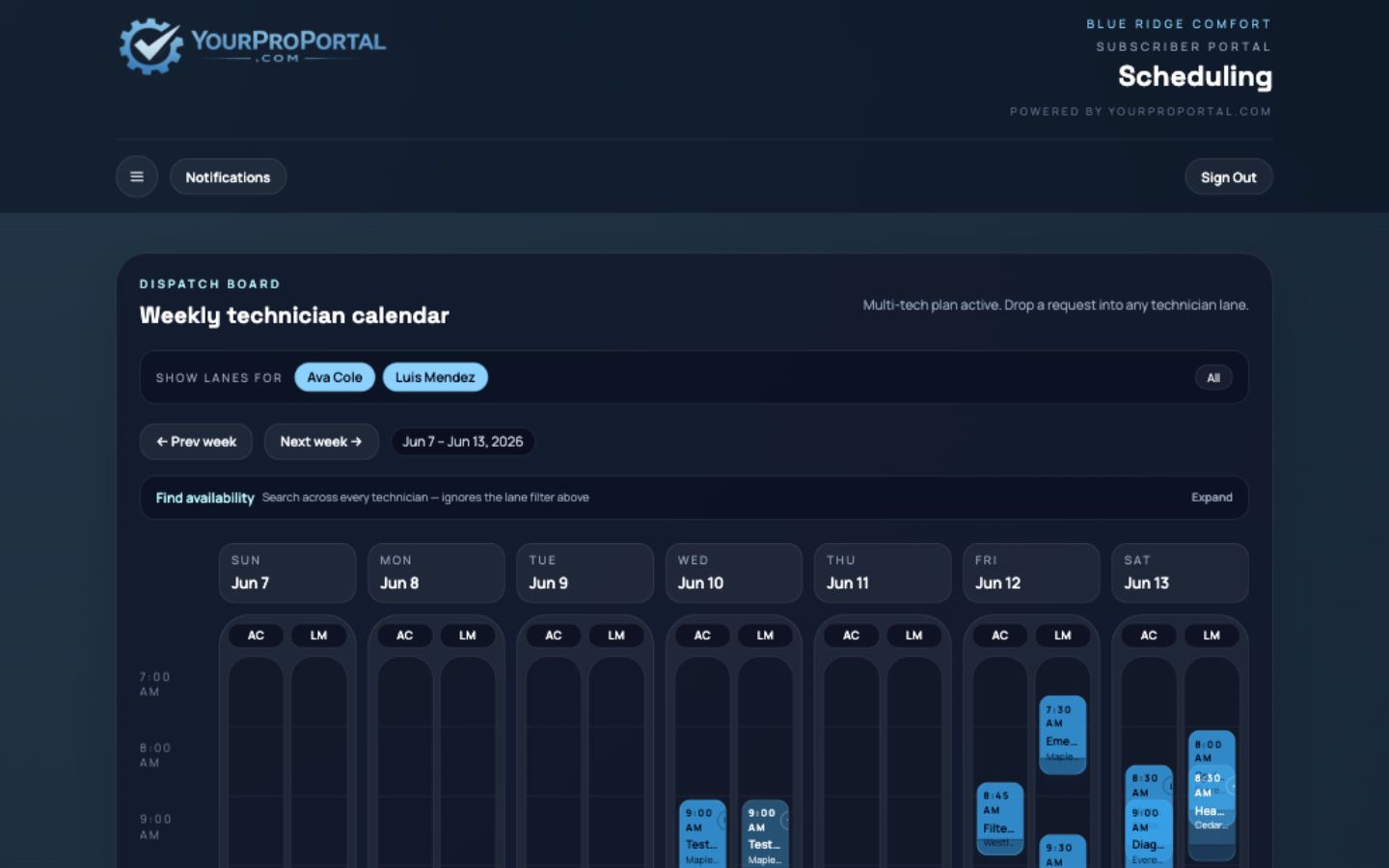1389x868 pixels.
Task: Click the 7:00 AM time label
Action: [154, 684]
